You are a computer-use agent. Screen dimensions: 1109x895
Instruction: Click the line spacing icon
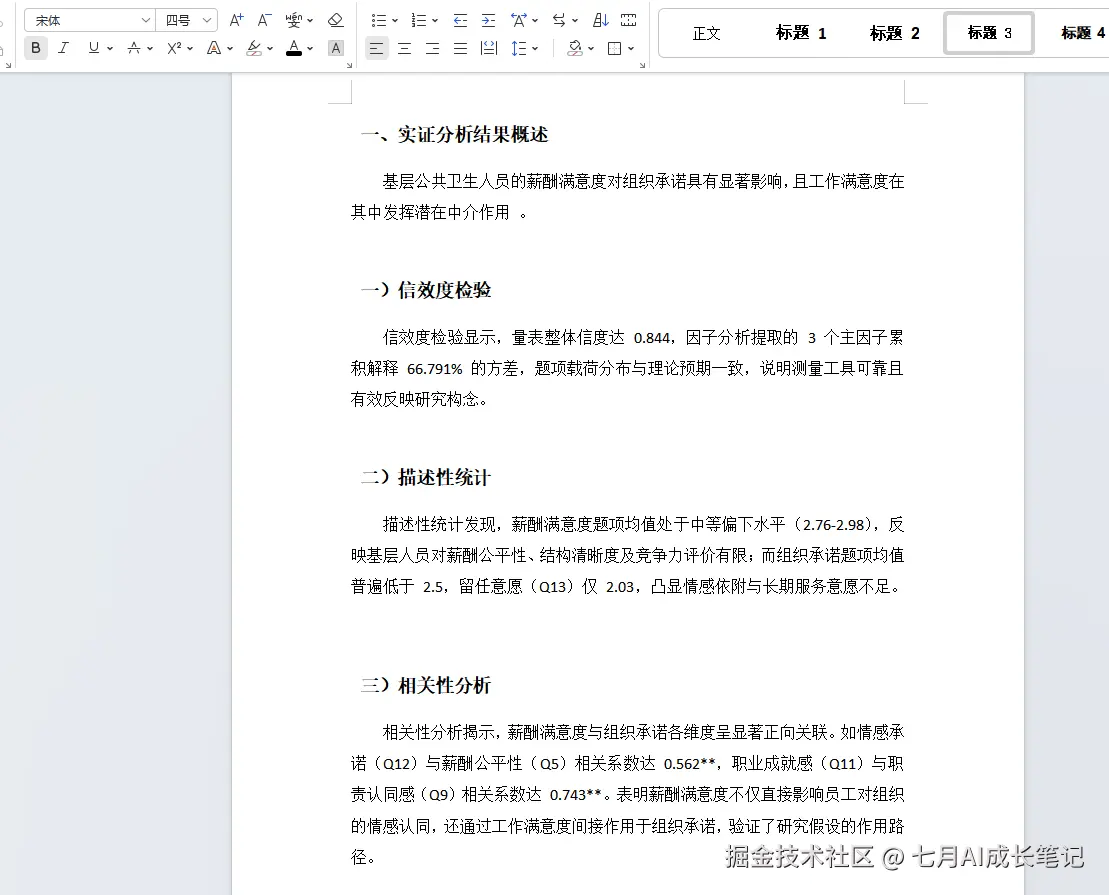tap(518, 48)
